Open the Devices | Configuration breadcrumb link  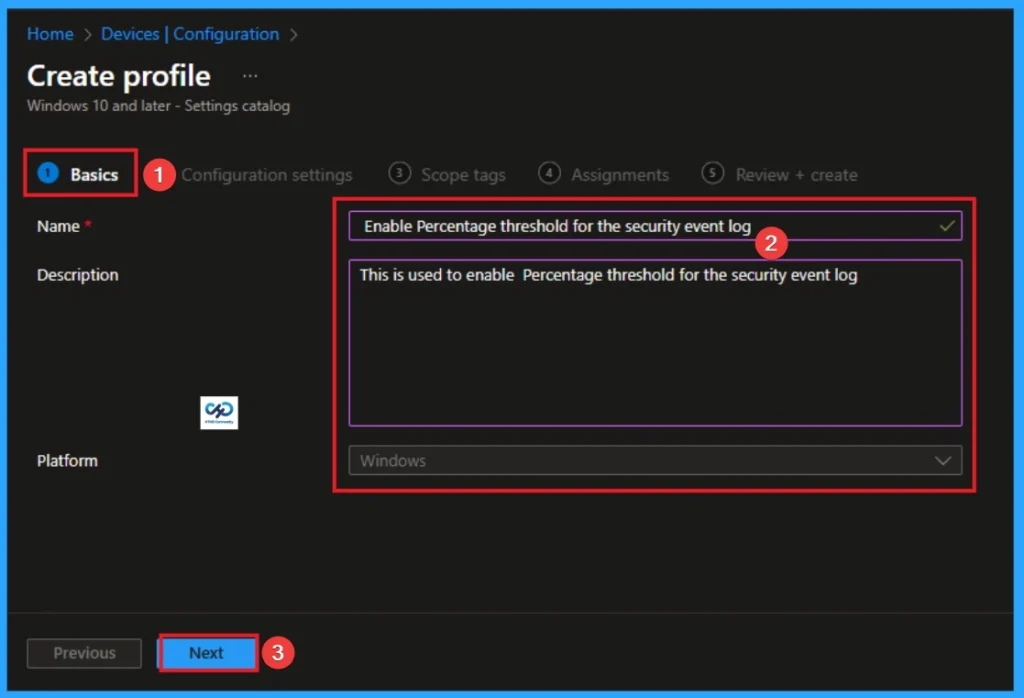189,34
